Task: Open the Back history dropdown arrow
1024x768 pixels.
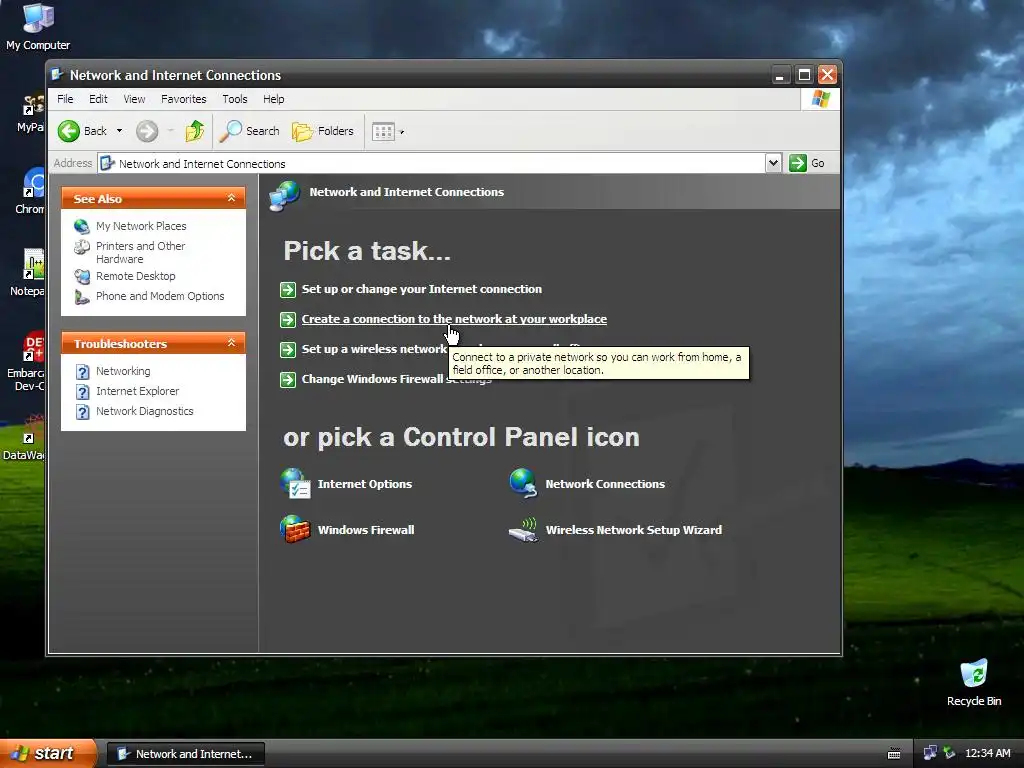Action: coord(120,131)
